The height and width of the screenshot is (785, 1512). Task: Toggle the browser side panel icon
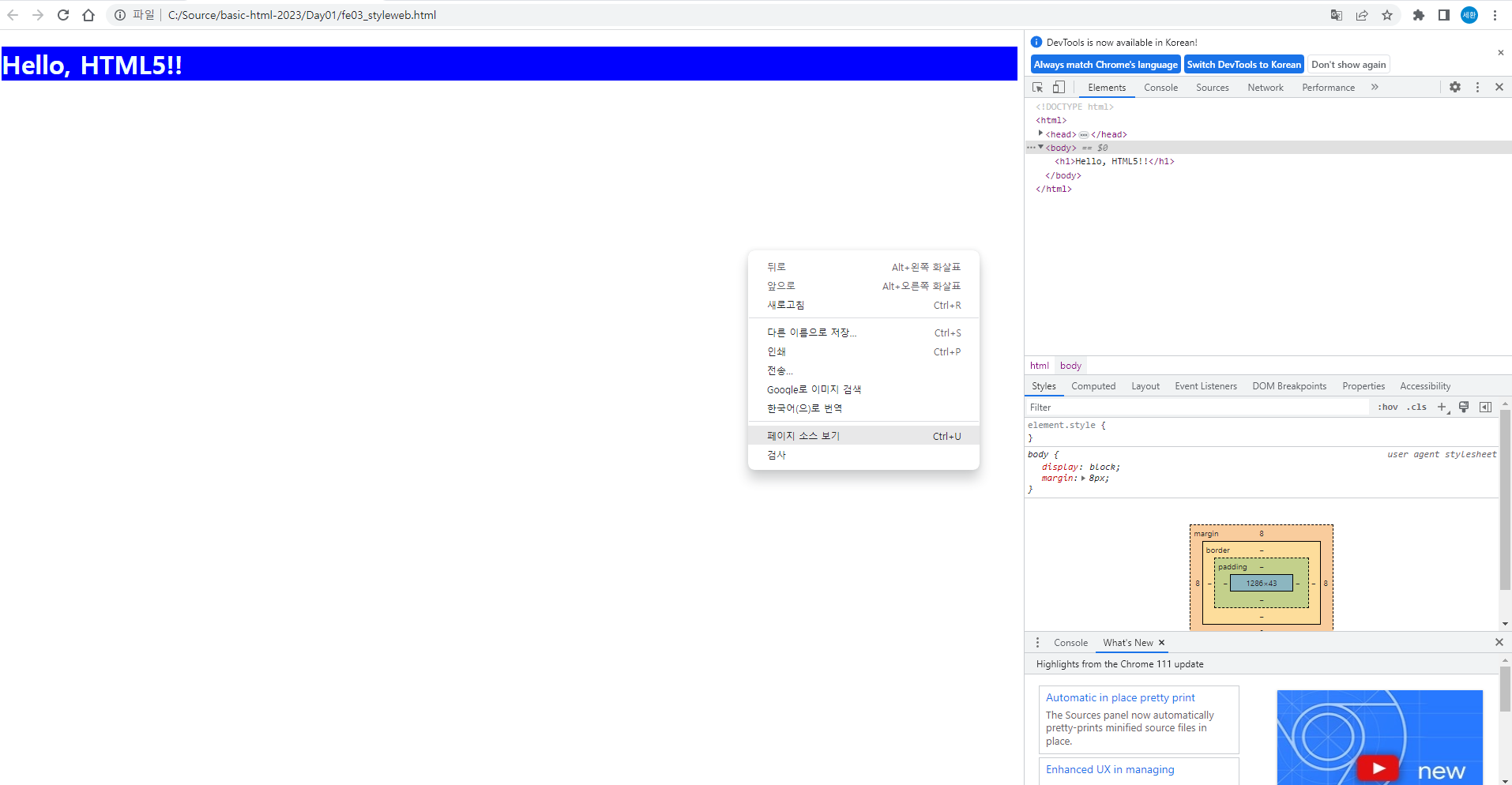tap(1444, 15)
